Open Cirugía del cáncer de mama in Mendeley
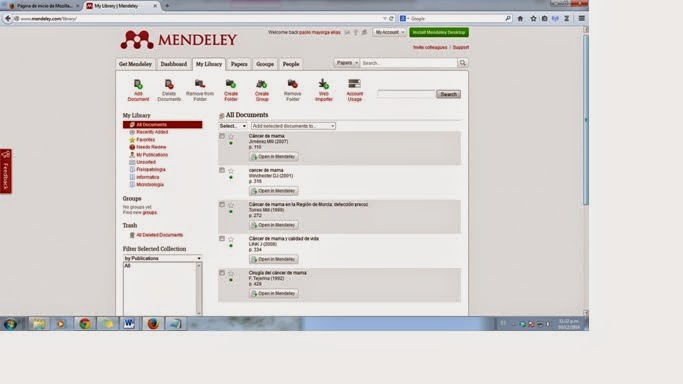 [x=274, y=293]
